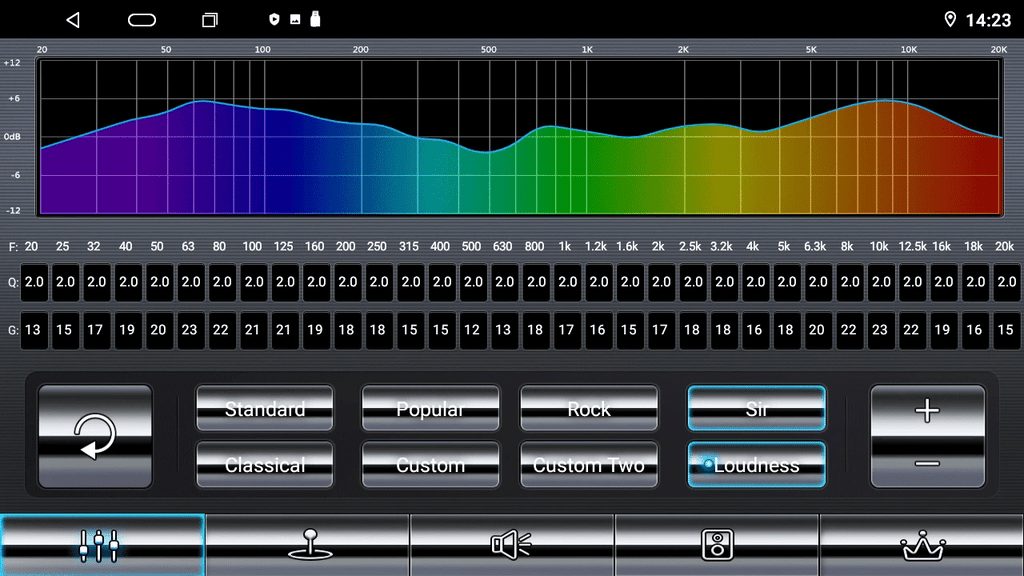The width and height of the screenshot is (1024, 576).
Task: Select the gain cell for 2k band
Action: [x=661, y=330]
